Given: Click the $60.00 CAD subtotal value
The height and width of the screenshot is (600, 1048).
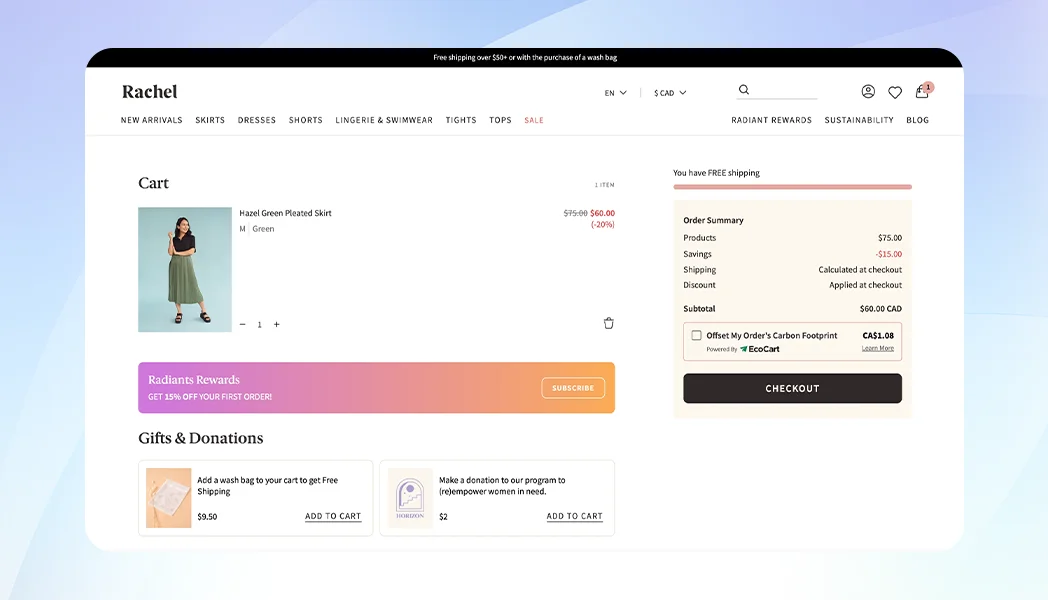Looking at the screenshot, I should coord(880,309).
